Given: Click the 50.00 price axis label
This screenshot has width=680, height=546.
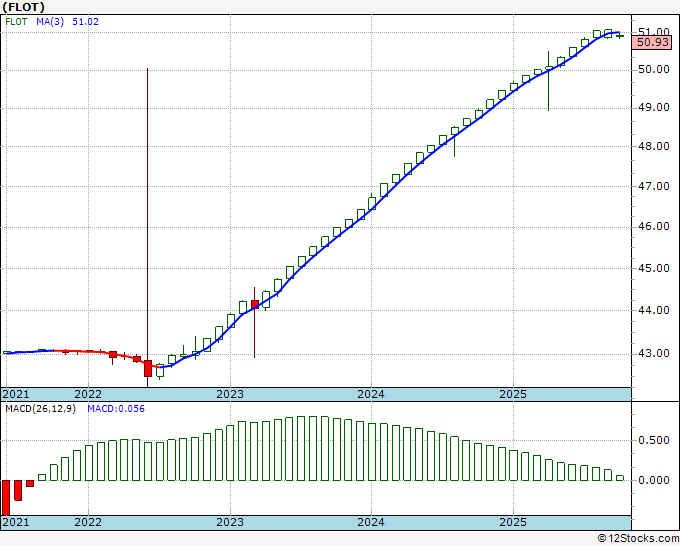Looking at the screenshot, I should (654, 69).
